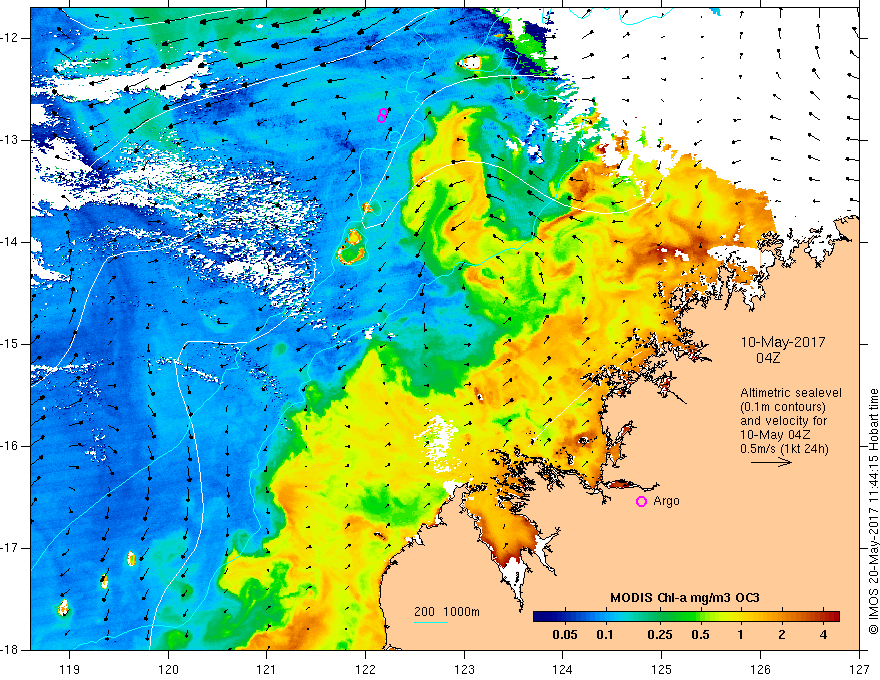
Task: Click the Chl-a color bar
Action: tap(686, 616)
